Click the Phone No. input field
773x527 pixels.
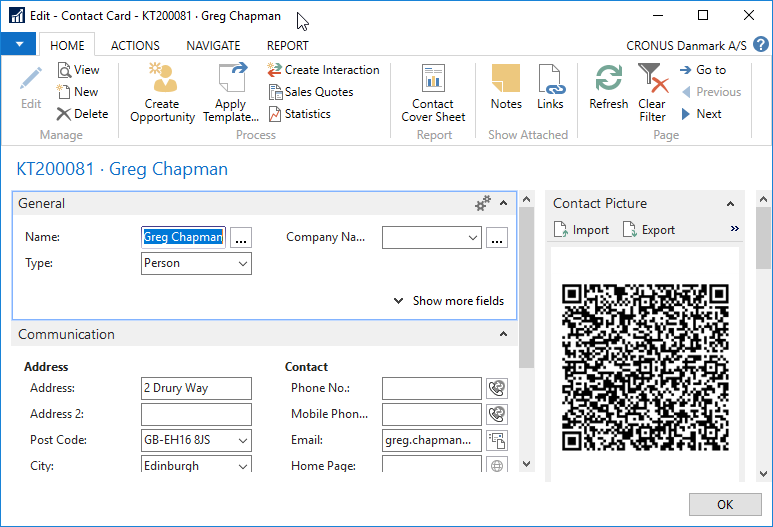click(x=432, y=388)
